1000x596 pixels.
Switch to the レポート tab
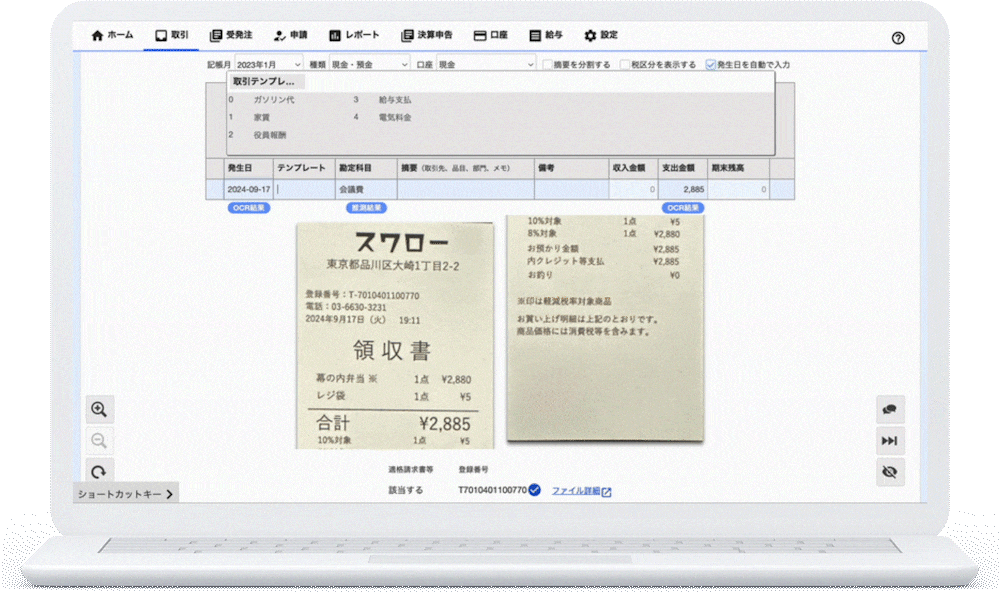[x=354, y=35]
